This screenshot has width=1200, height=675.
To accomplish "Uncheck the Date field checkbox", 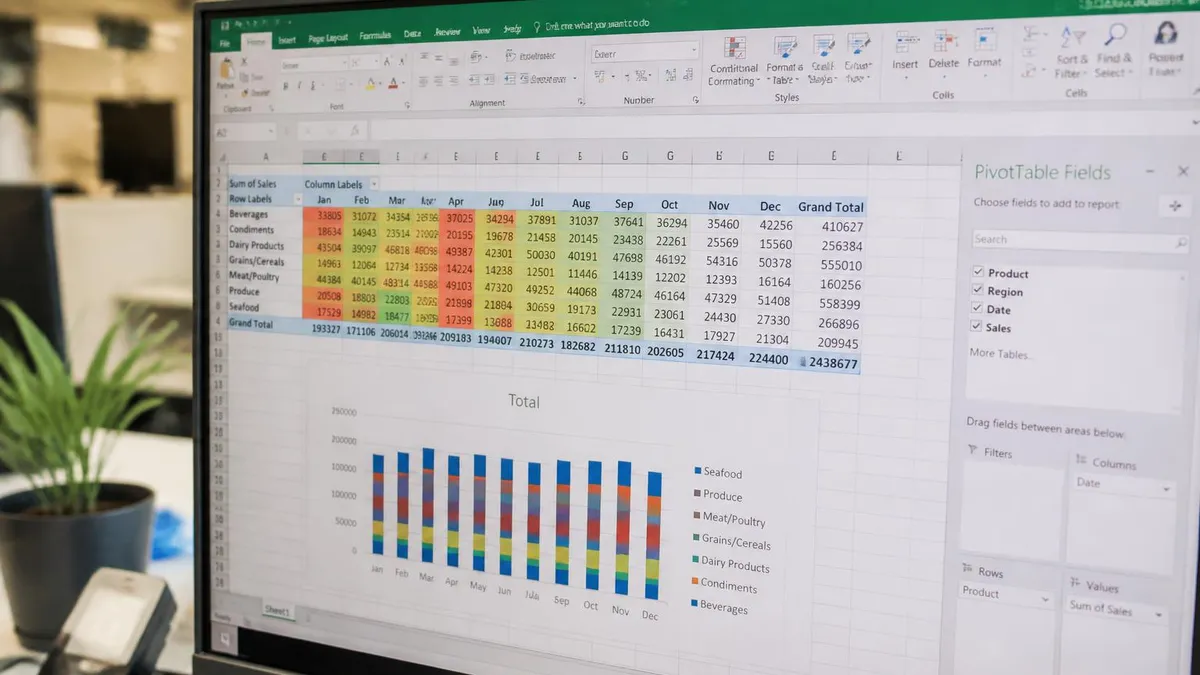I will [977, 307].
